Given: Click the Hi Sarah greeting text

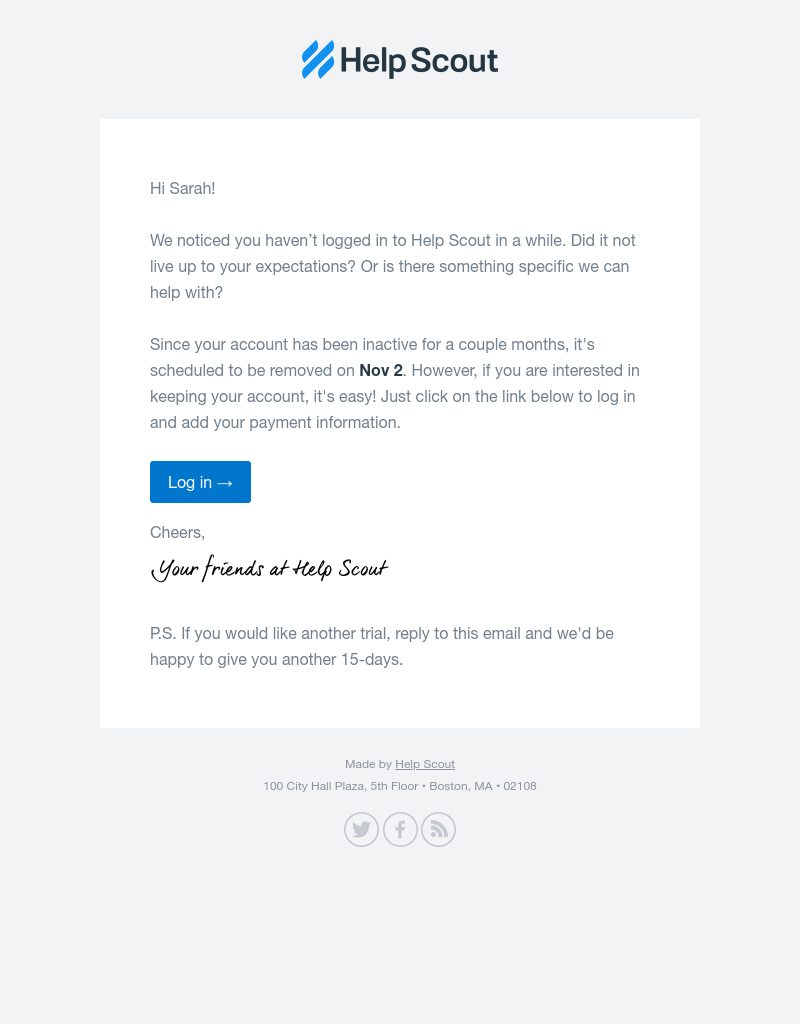Looking at the screenshot, I should tap(183, 188).
